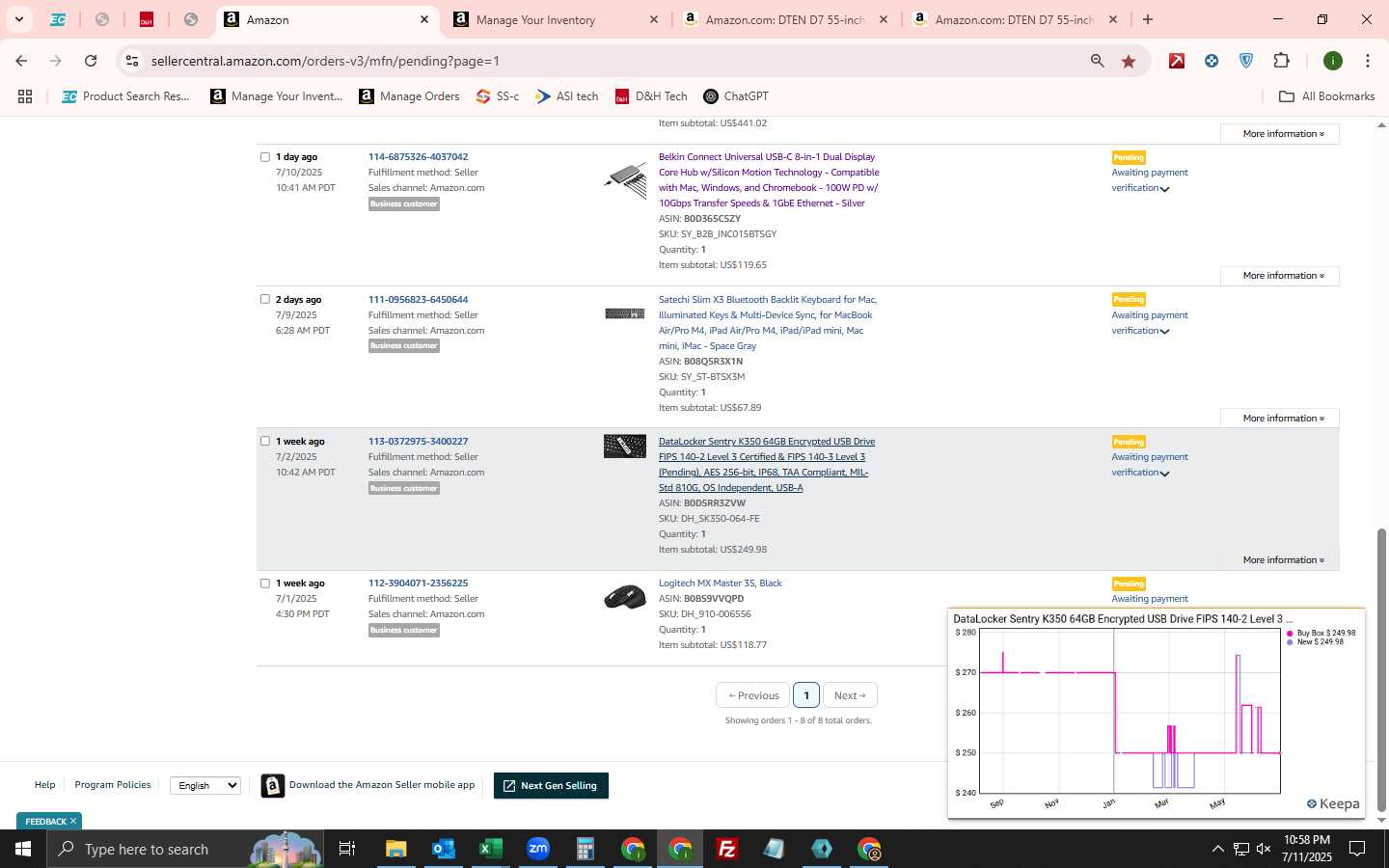1389x868 pixels.
Task: Open the All Bookmarks folder
Action: 1326,96
